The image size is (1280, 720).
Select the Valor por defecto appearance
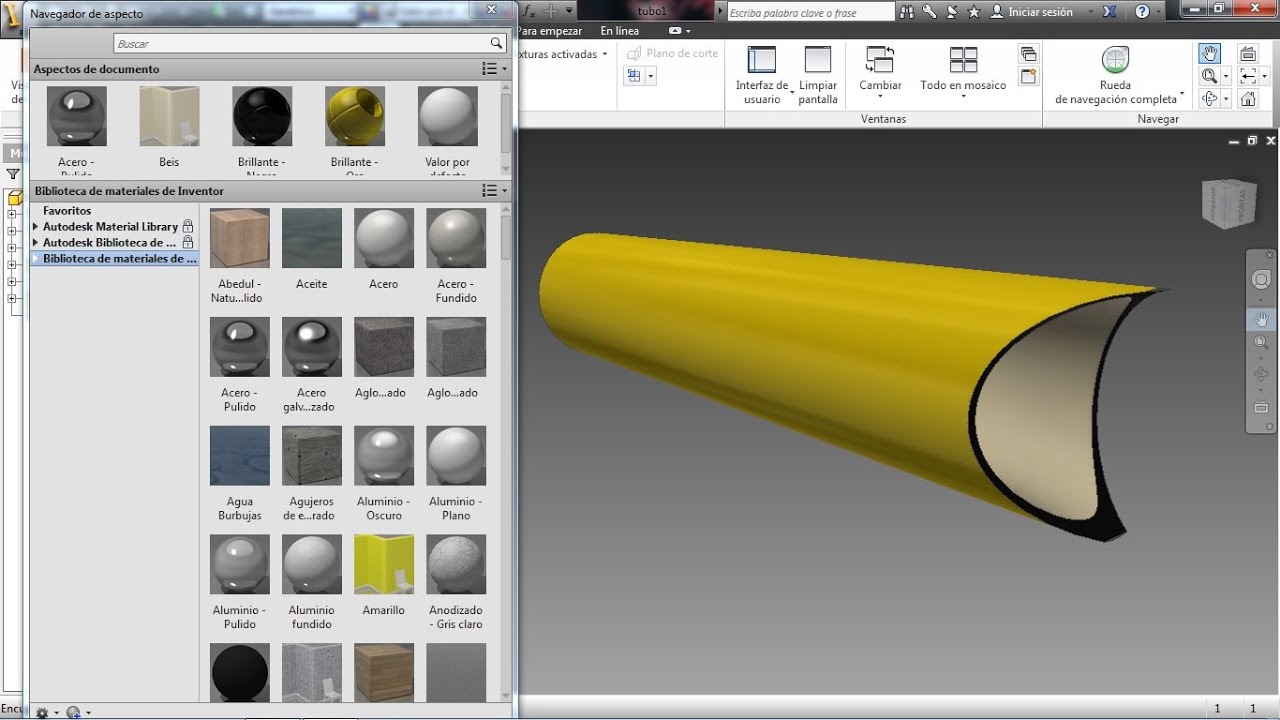click(447, 116)
